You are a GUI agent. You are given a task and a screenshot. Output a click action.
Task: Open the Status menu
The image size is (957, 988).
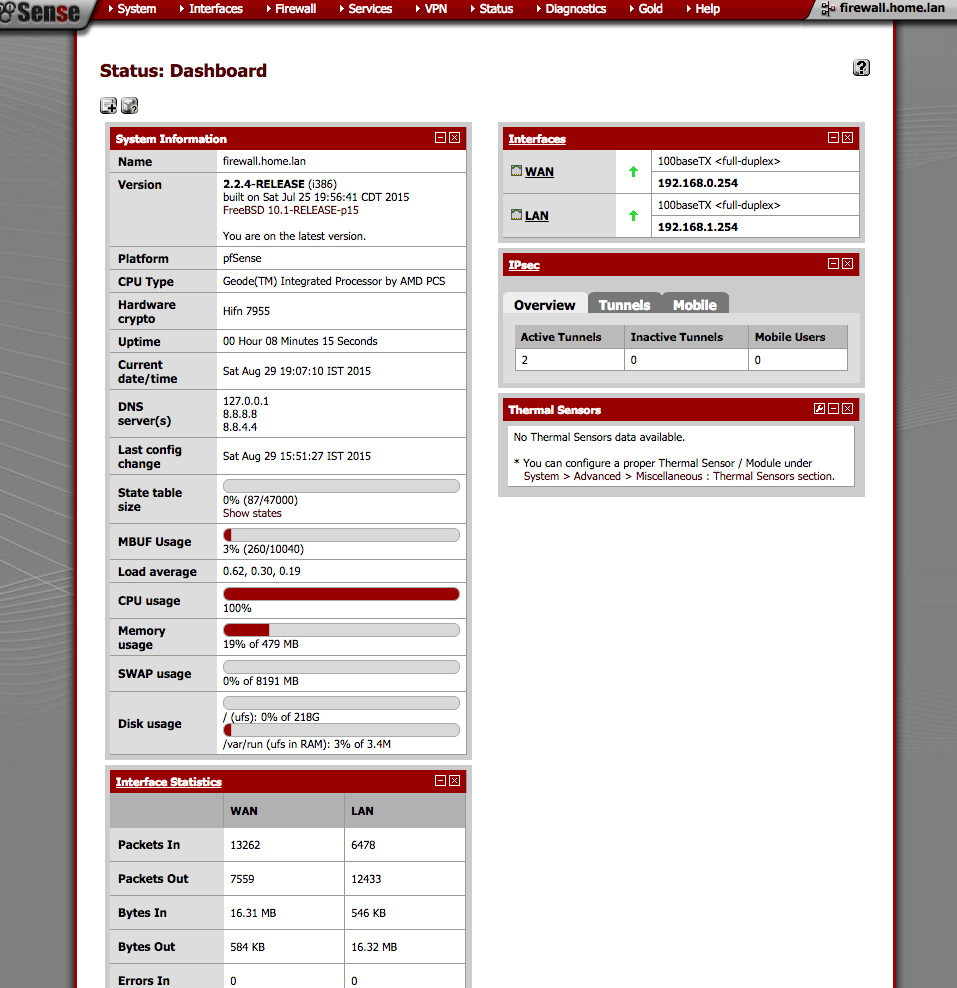(x=492, y=9)
